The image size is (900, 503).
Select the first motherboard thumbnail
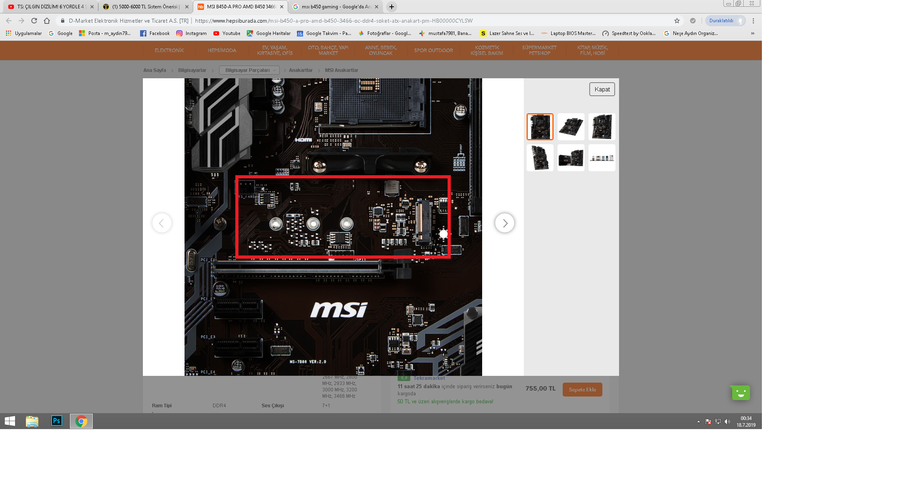click(540, 126)
